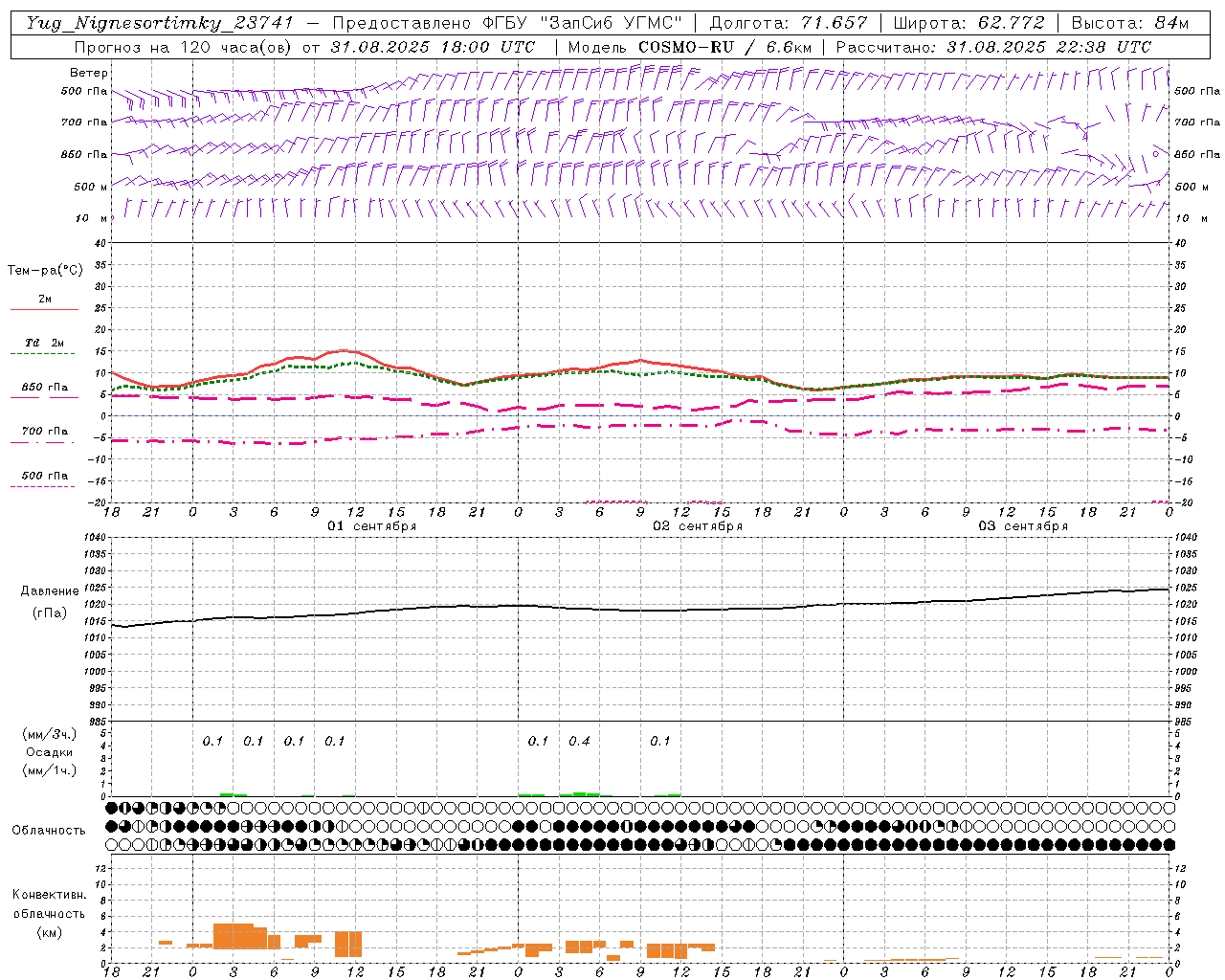This screenshot has width=1225, height=980.
Task: Select the Конвективн. convective cloud label
Action: tap(49, 895)
